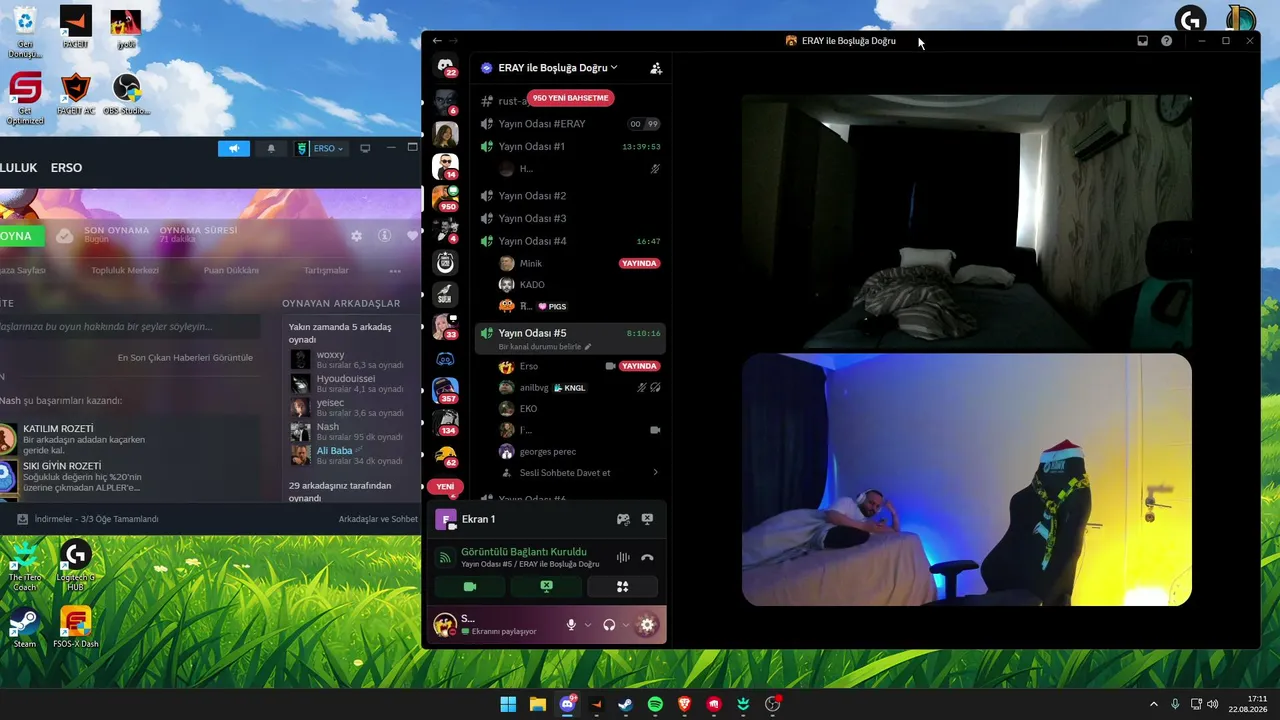Open Sesli Sohbete Davet et invite row
1280x720 pixels.
pos(580,473)
